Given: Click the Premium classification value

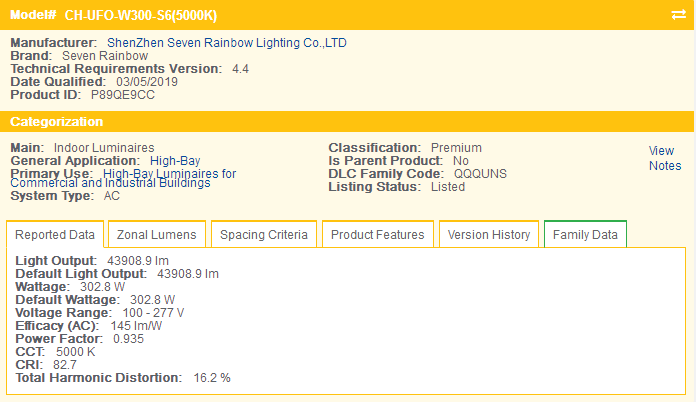Looking at the screenshot, I should (x=456, y=147).
